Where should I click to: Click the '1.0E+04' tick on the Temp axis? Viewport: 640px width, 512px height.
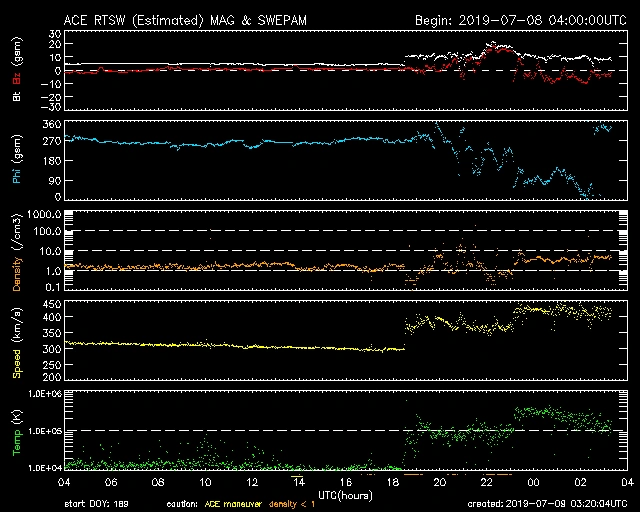point(44,468)
